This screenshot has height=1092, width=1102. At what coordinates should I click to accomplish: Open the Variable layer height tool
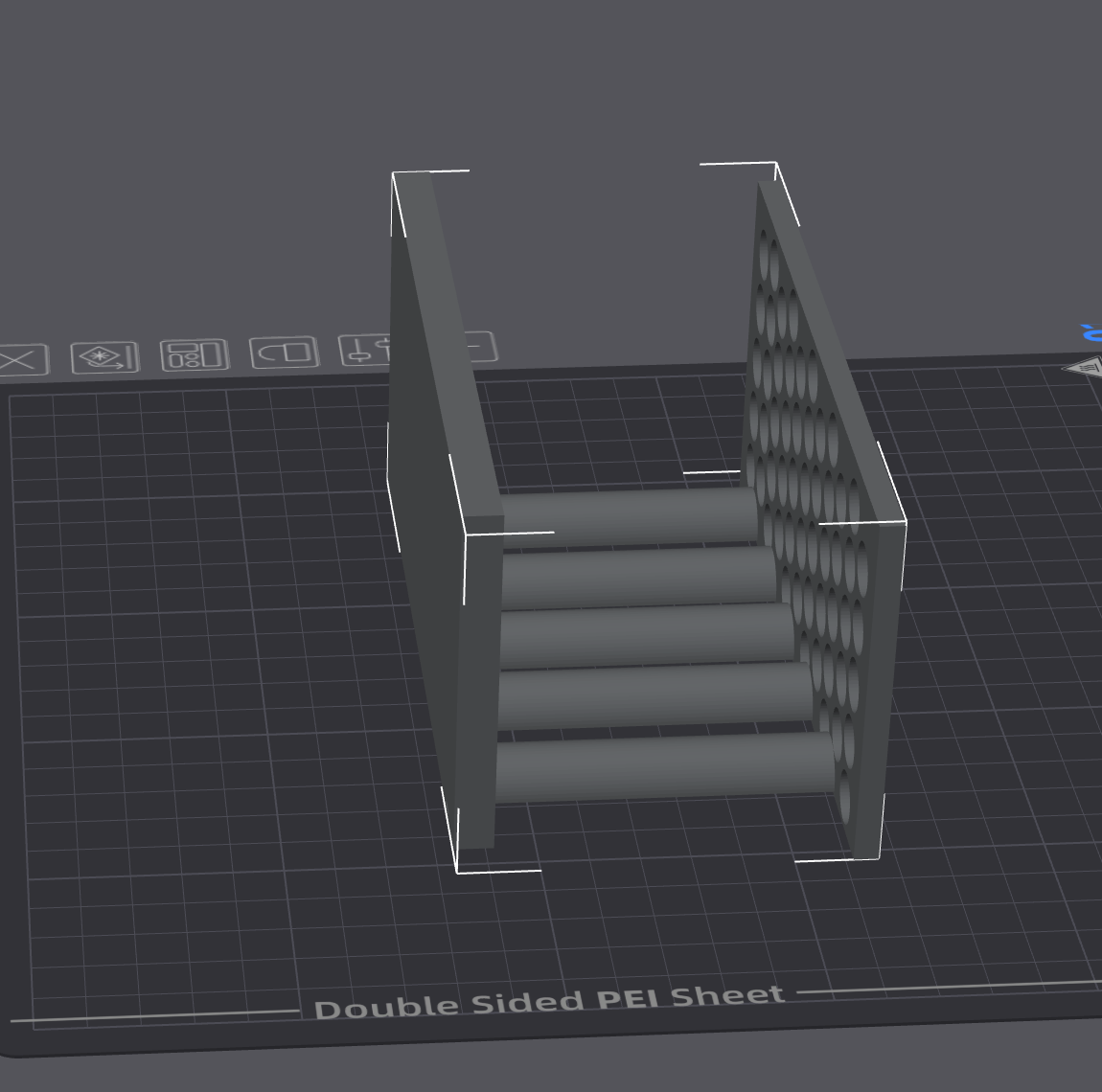(x=374, y=353)
